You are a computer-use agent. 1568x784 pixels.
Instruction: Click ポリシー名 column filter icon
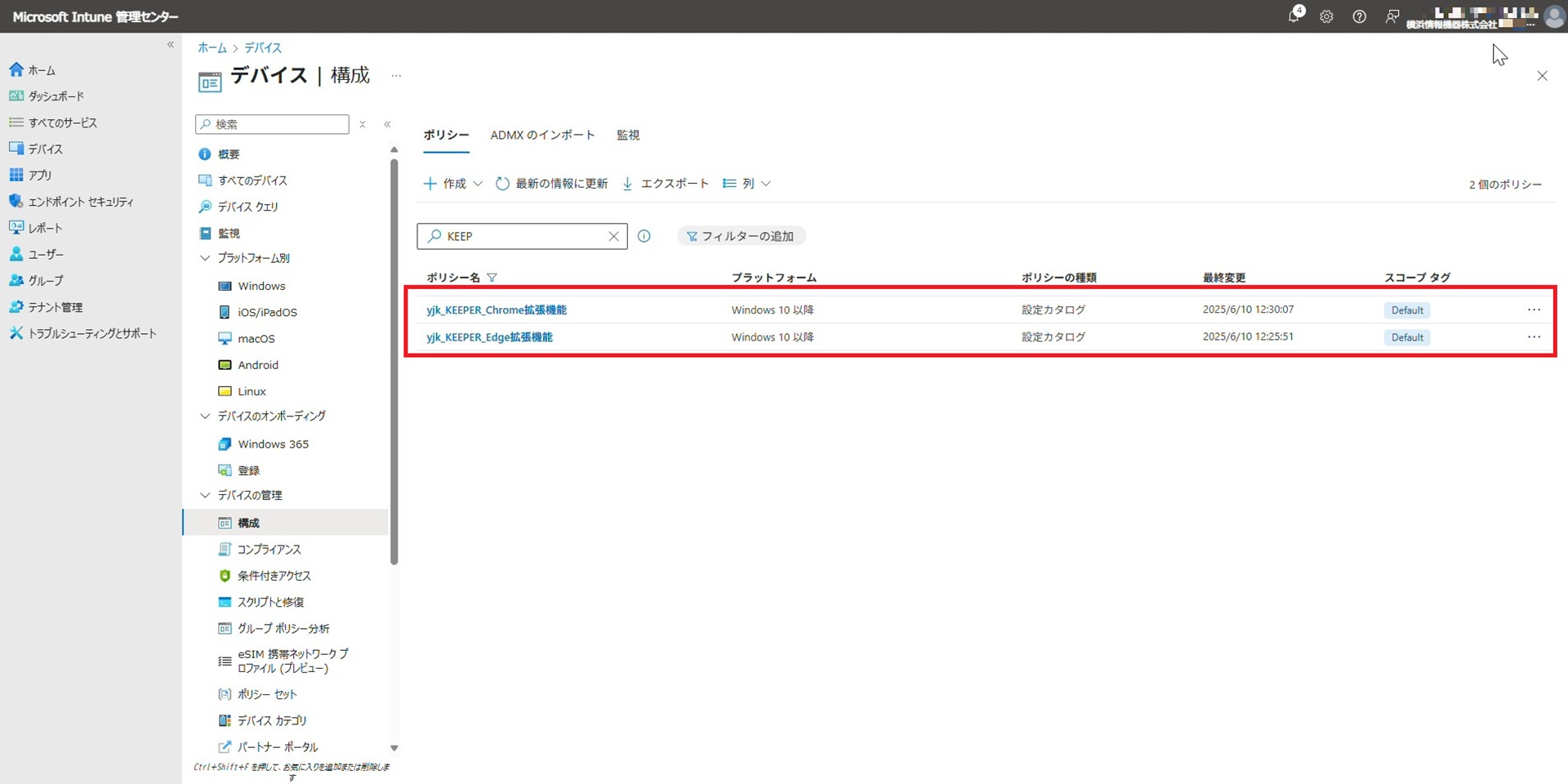[x=492, y=278]
